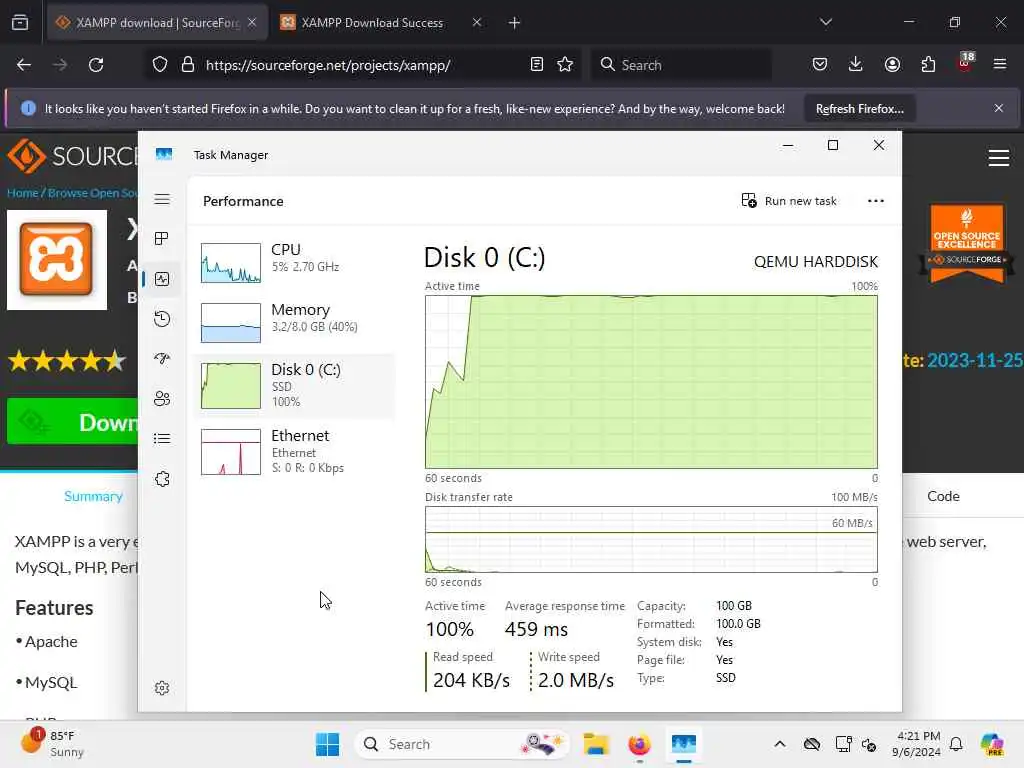Open notification bell in taskbar
1024x768 pixels.
pyautogui.click(x=956, y=744)
